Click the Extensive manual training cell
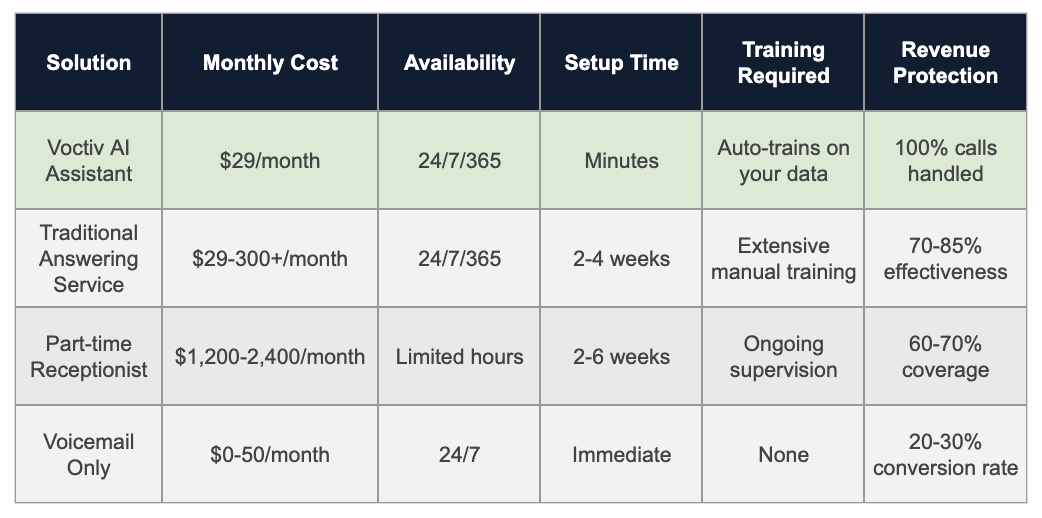Screen dimensions: 1042x518 pos(783,258)
